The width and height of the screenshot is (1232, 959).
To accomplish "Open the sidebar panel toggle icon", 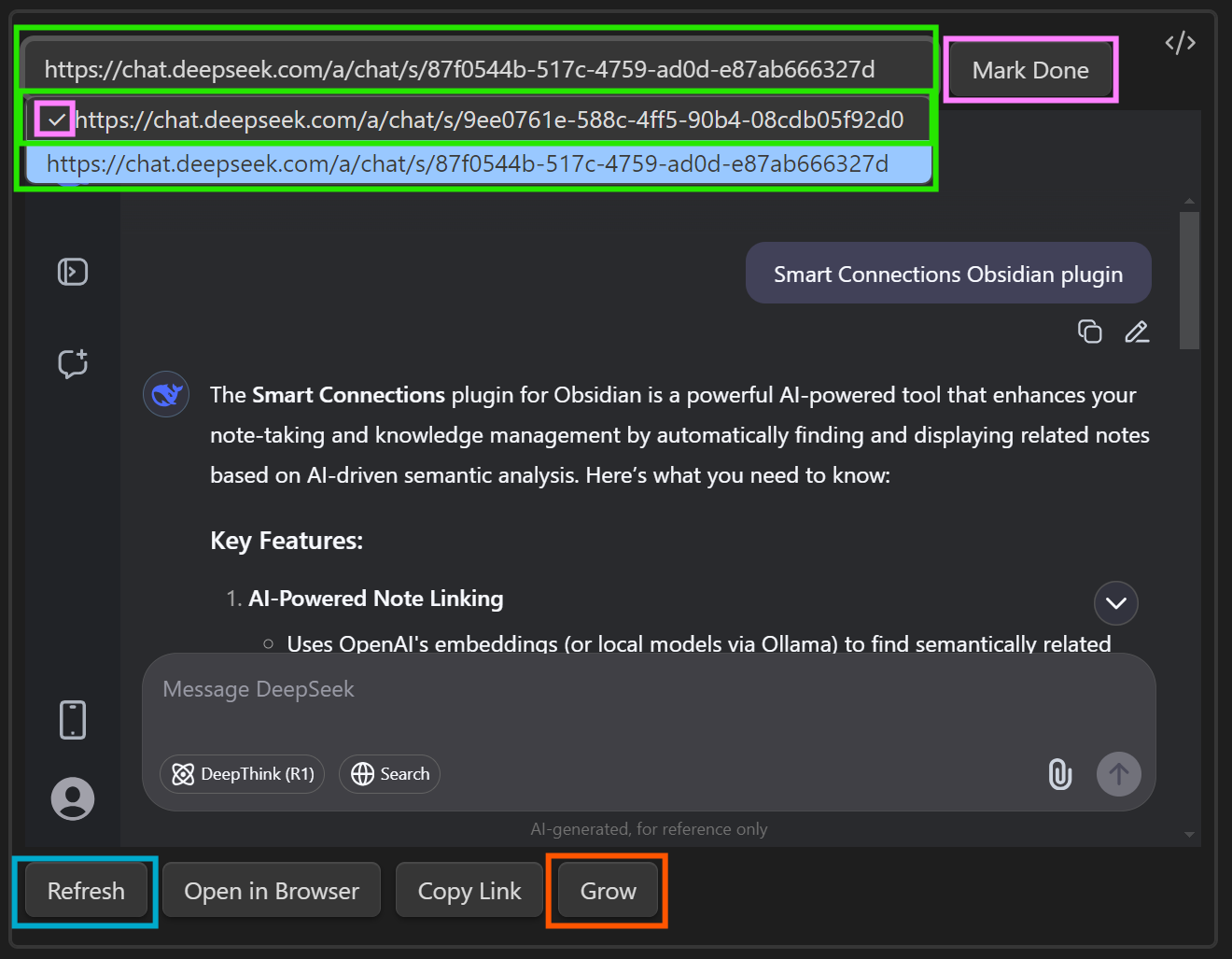I will pyautogui.click(x=73, y=272).
